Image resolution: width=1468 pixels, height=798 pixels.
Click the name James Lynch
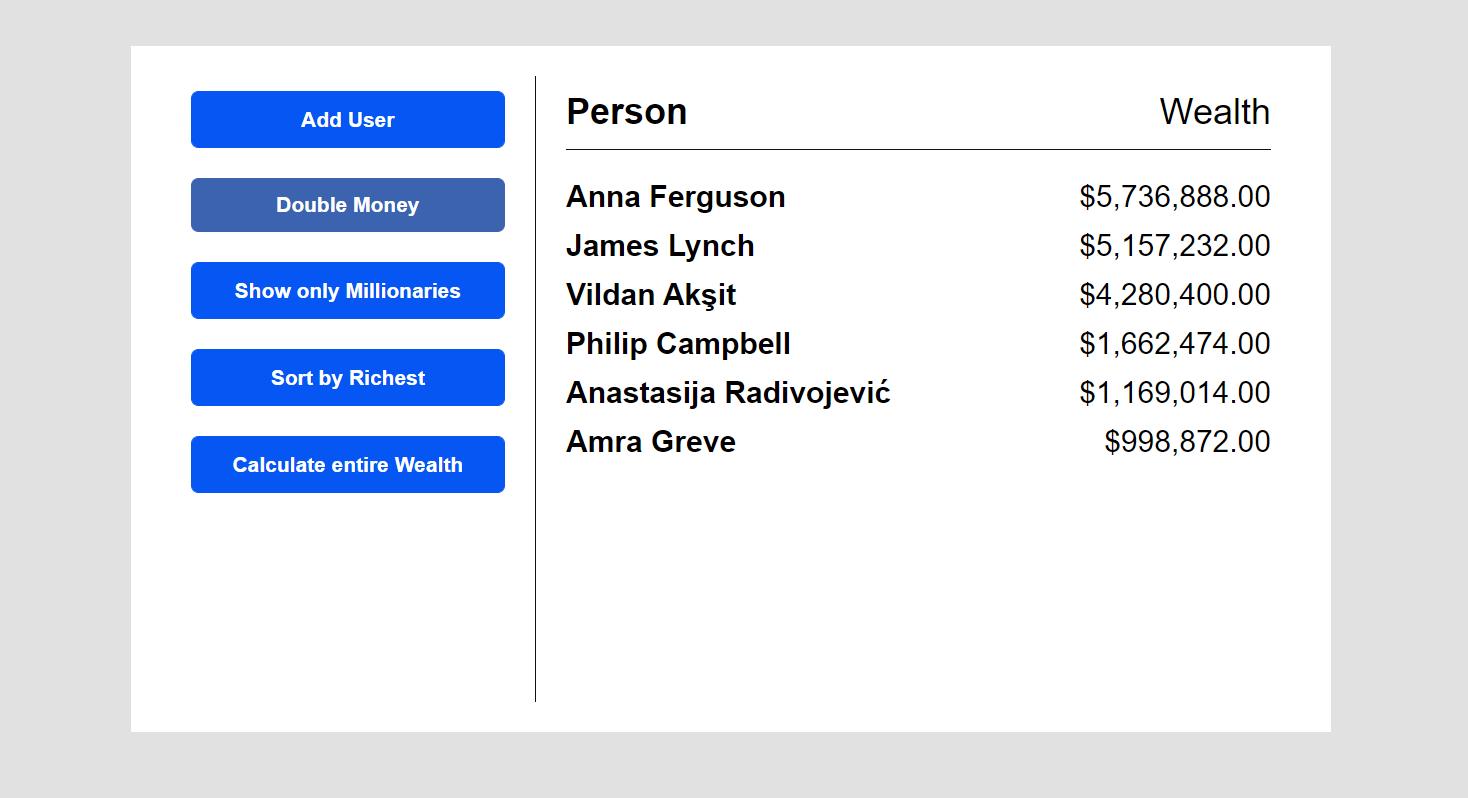tap(660, 246)
